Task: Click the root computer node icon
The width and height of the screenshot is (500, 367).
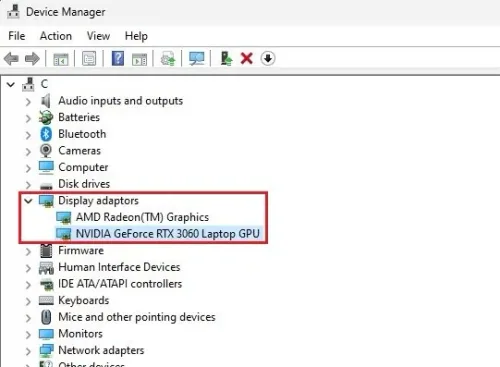Action: [28, 84]
